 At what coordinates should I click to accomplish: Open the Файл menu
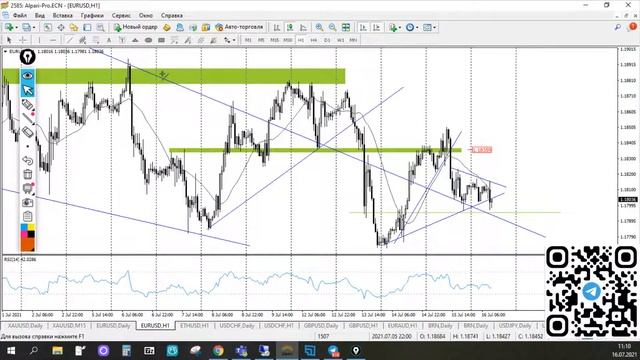coord(20,16)
